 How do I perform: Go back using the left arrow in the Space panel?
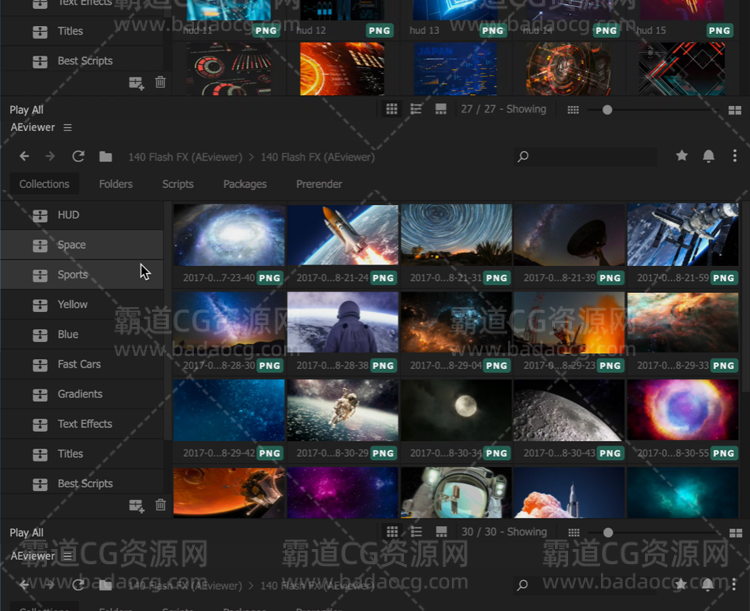pyautogui.click(x=24, y=156)
